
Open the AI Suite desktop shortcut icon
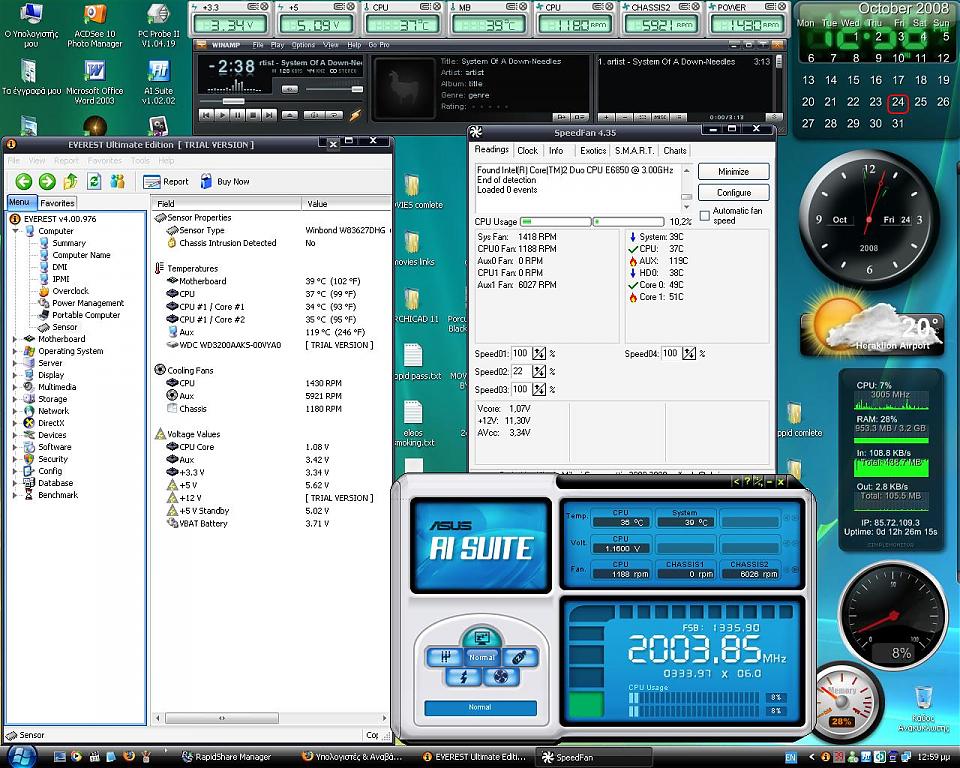pyautogui.click(x=159, y=82)
